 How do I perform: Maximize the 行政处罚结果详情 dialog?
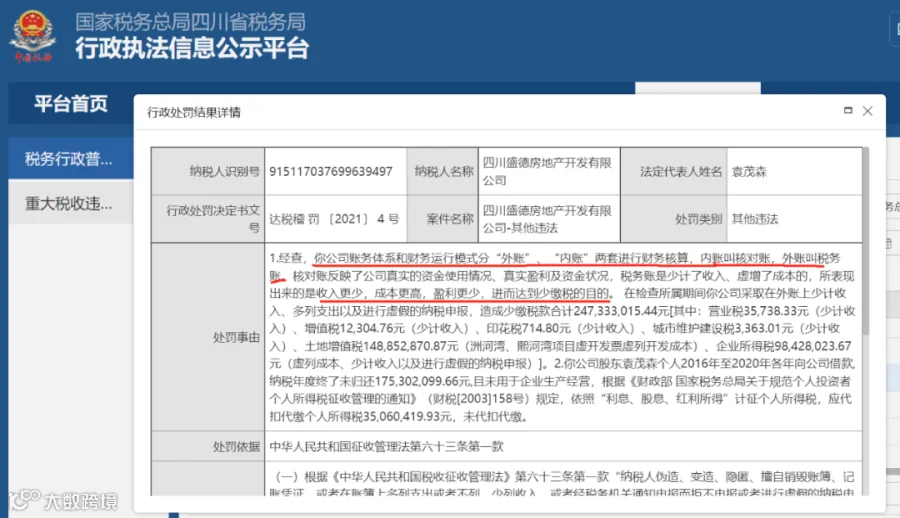848,110
